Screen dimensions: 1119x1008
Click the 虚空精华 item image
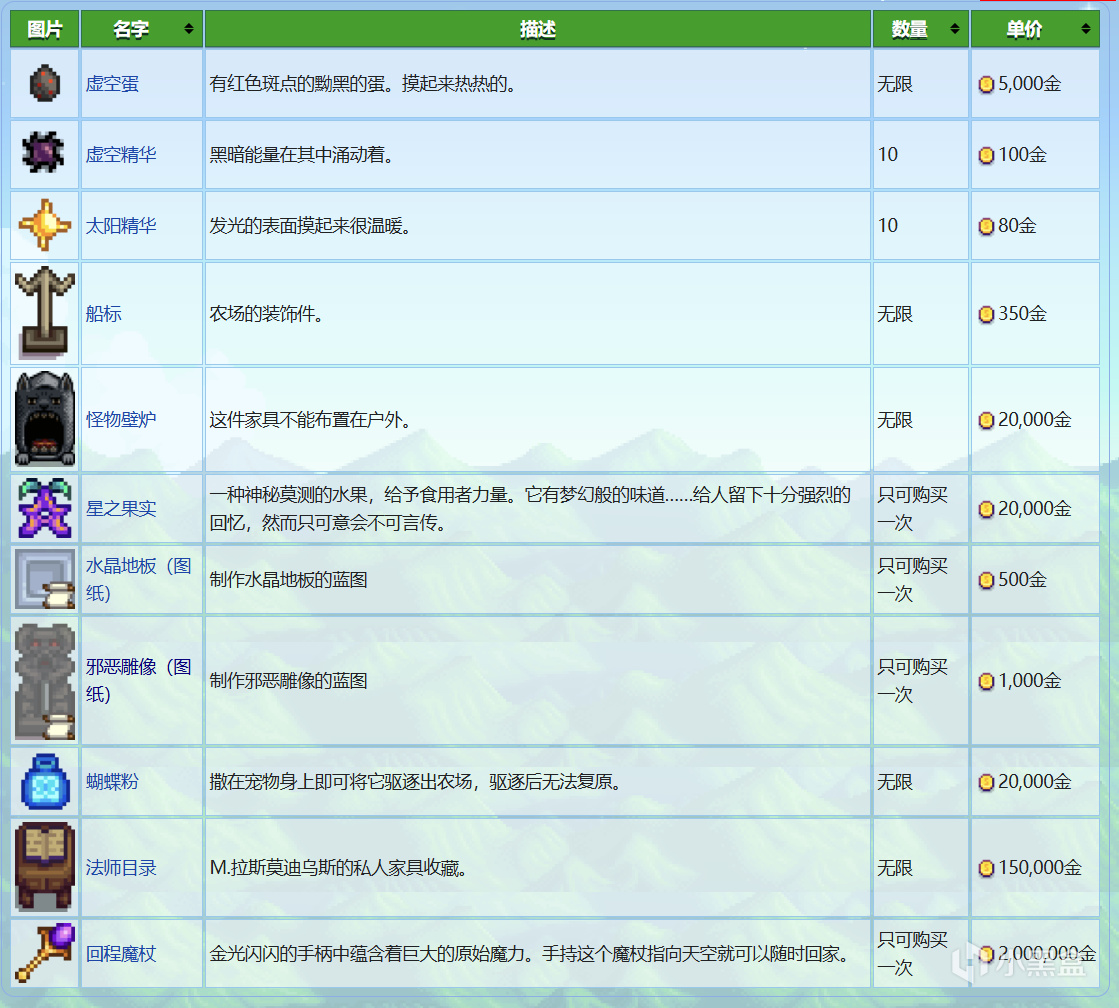click(44, 152)
